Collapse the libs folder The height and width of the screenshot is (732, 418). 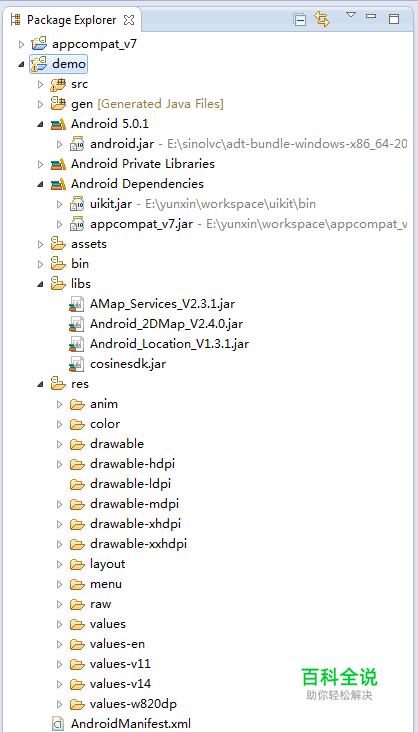click(x=41, y=284)
